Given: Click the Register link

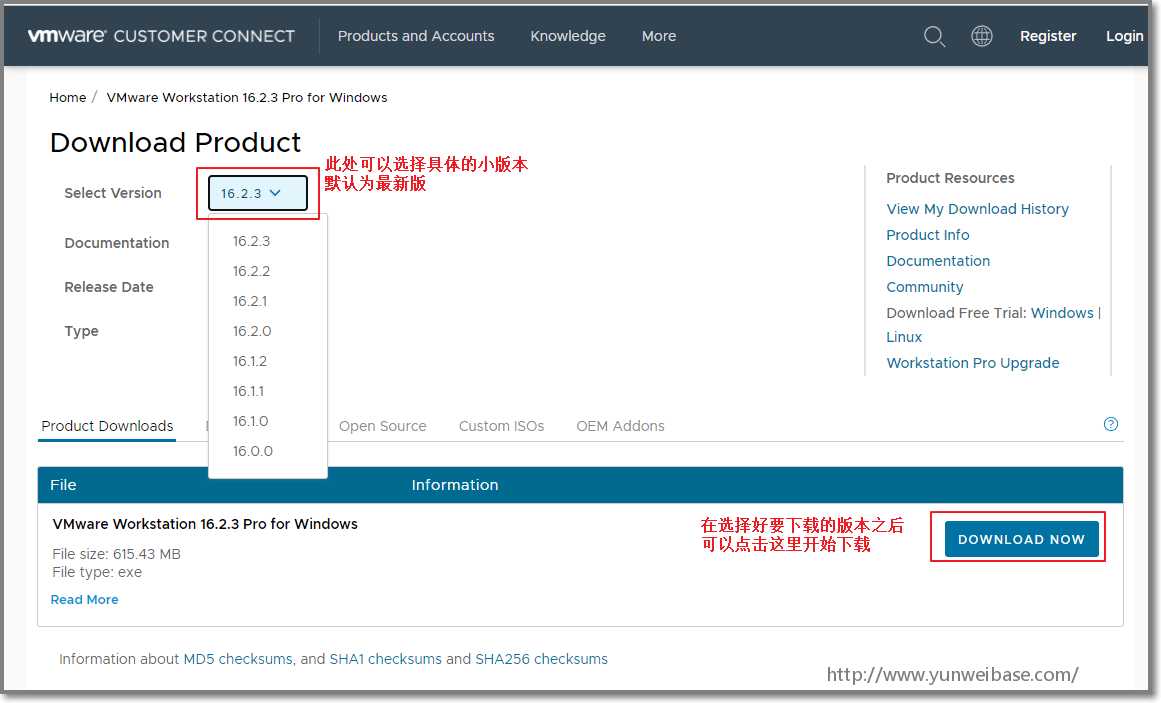Looking at the screenshot, I should click(x=1048, y=36).
